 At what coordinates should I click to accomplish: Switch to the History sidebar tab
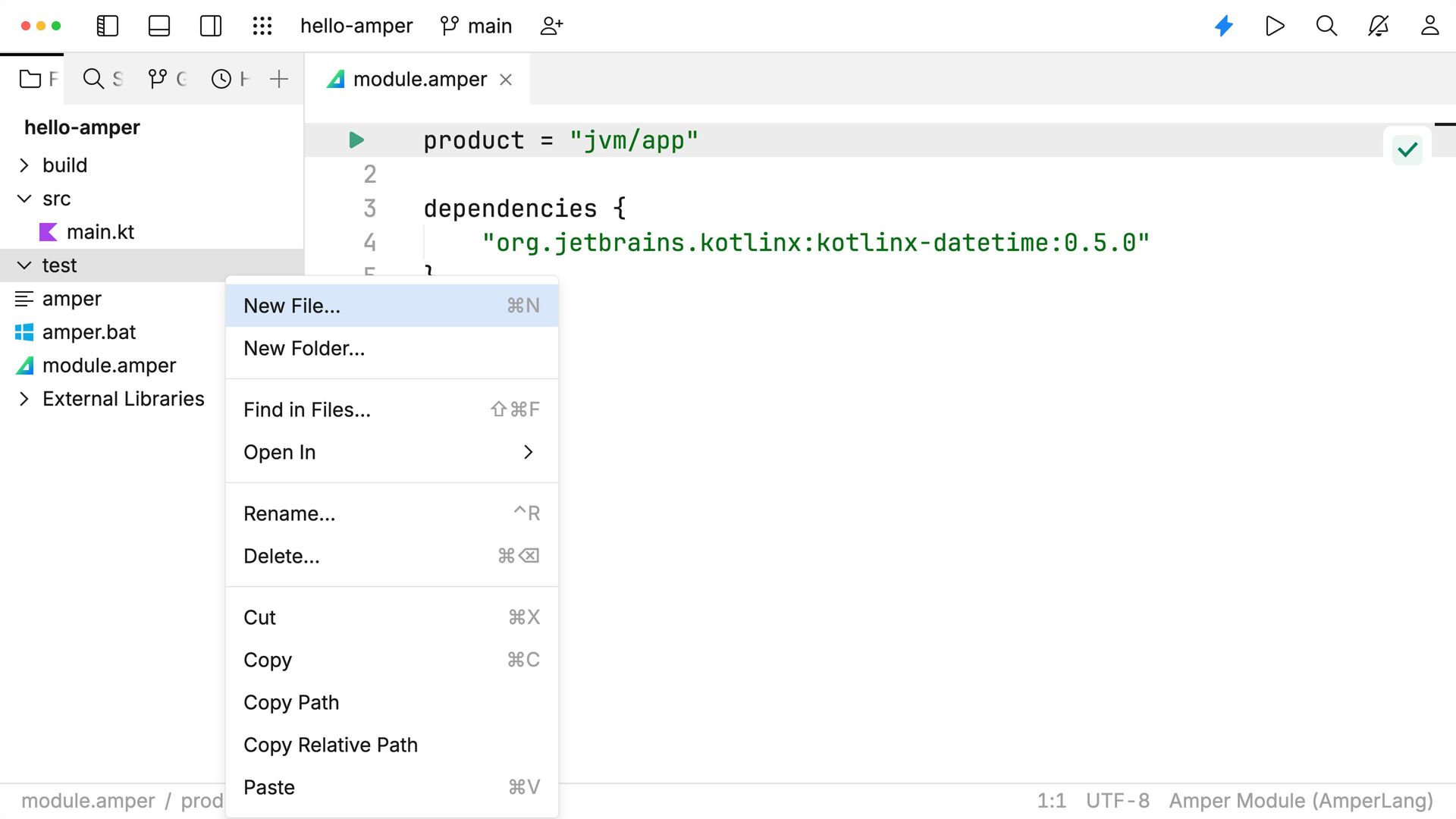click(230, 79)
